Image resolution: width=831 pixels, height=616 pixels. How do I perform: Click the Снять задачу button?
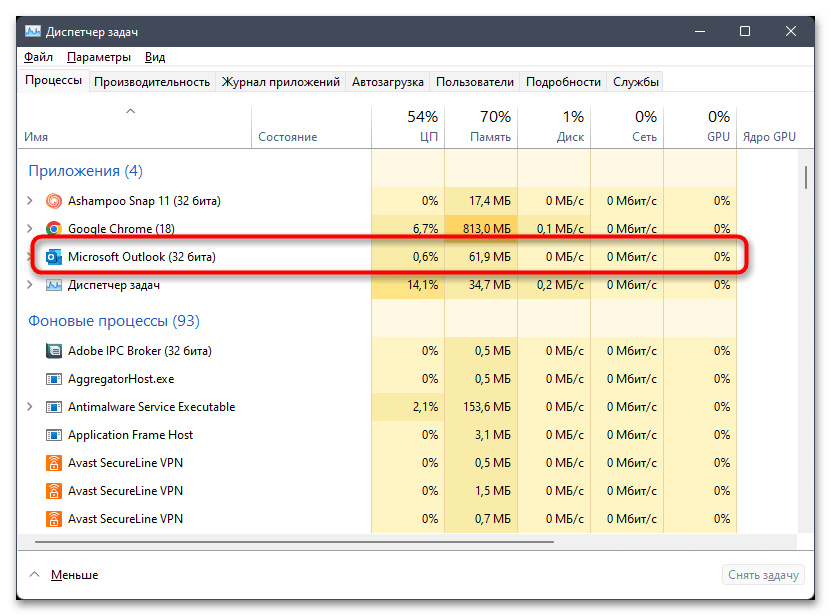click(x=763, y=575)
